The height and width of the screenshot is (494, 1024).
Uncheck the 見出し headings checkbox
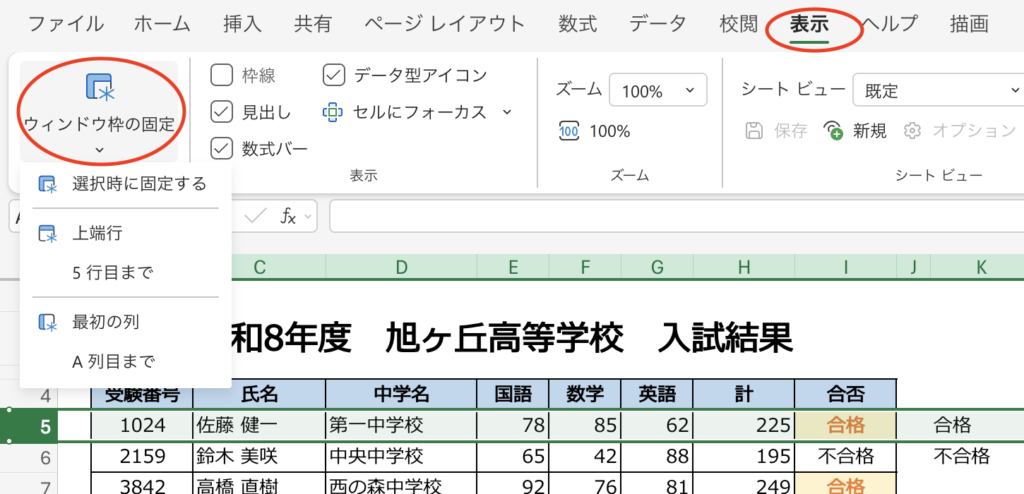point(222,112)
